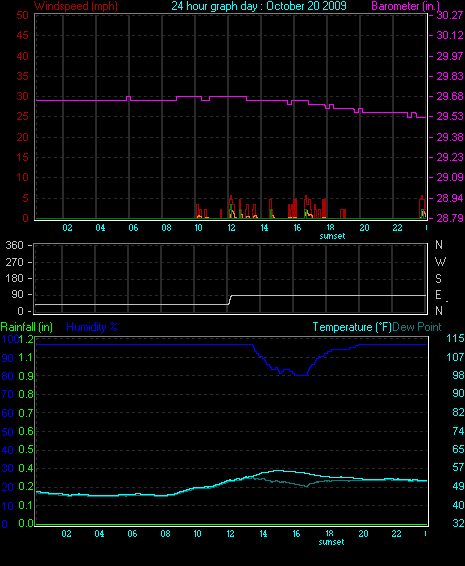Click the 28.79 barometer scale value
This screenshot has width=465, height=566.
point(450,218)
